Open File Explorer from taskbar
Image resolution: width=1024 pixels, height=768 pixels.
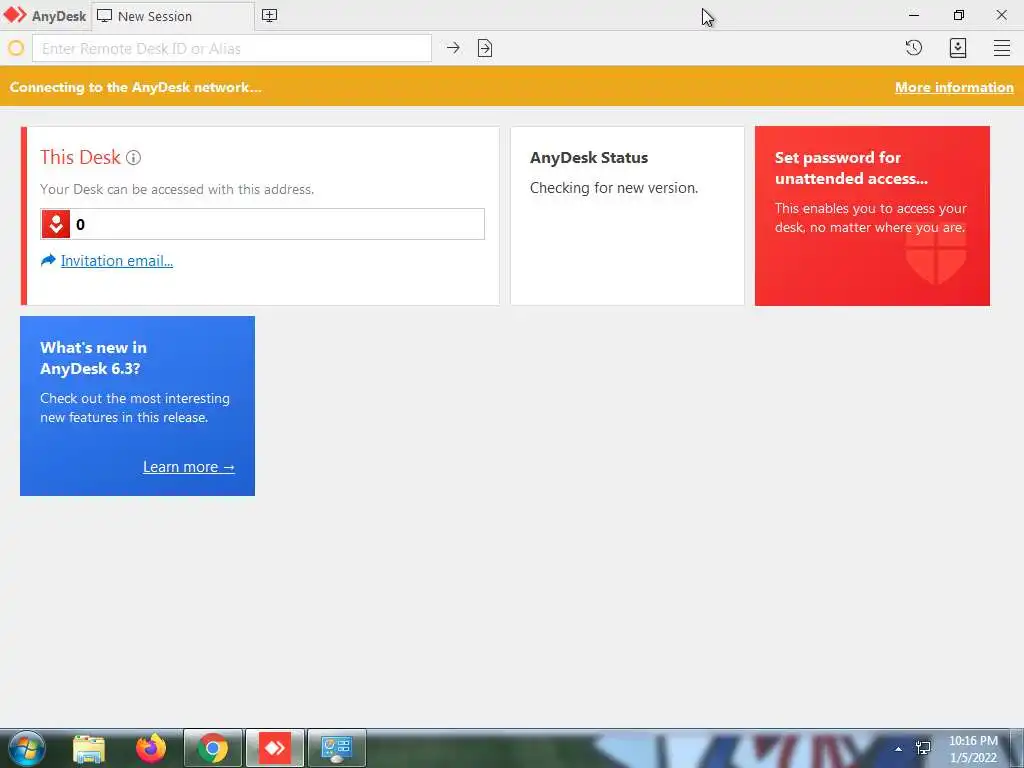click(x=89, y=748)
